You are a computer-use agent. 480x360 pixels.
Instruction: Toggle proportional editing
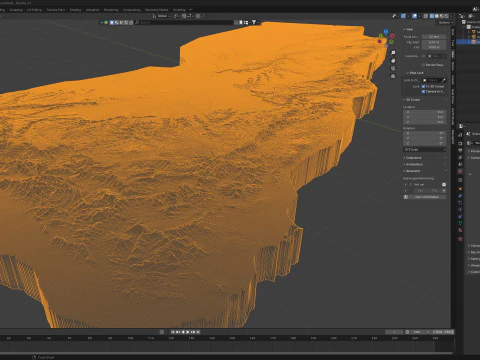click(198, 16)
